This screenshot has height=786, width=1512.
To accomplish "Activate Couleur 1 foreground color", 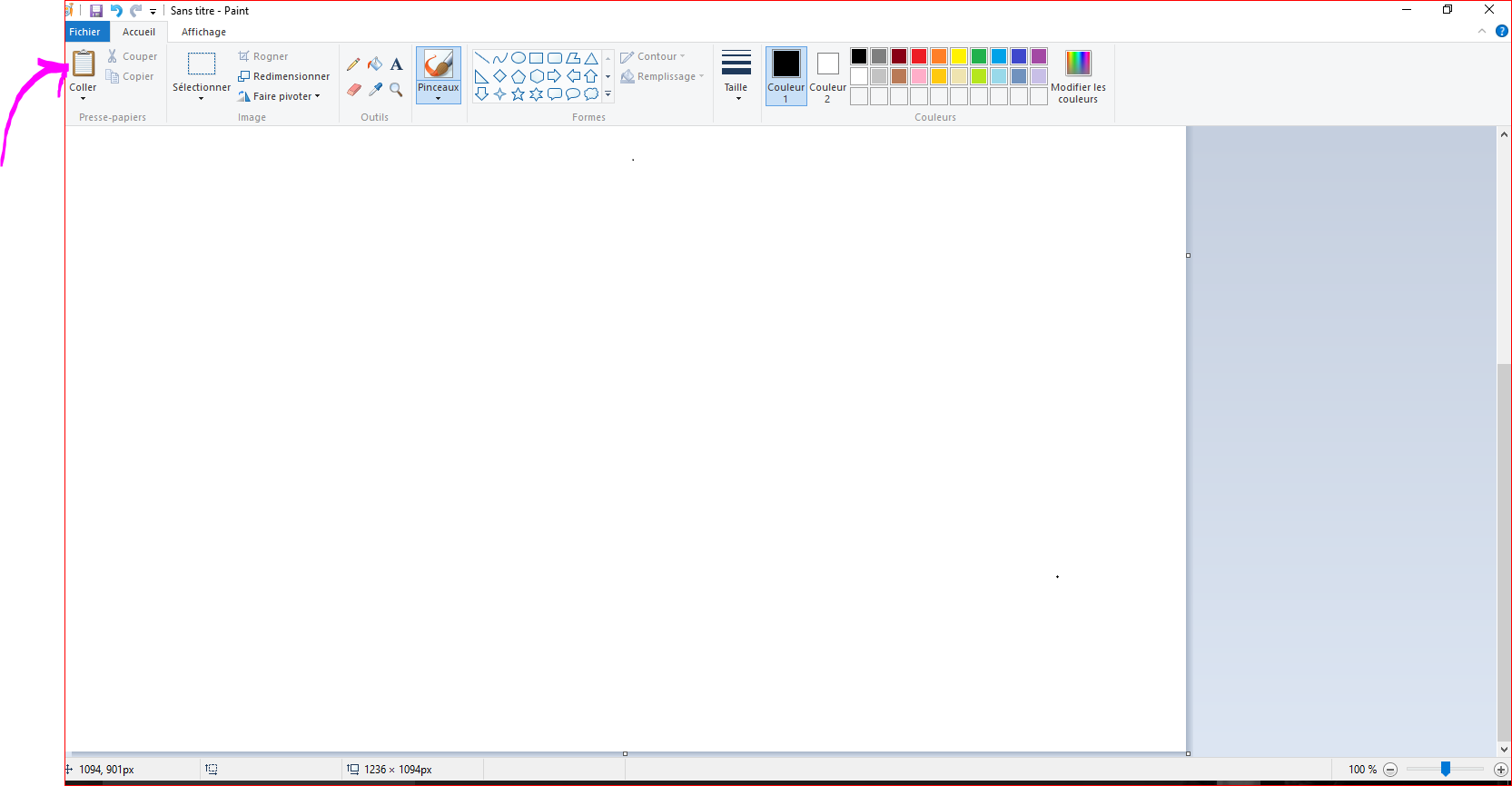I will pyautogui.click(x=786, y=76).
